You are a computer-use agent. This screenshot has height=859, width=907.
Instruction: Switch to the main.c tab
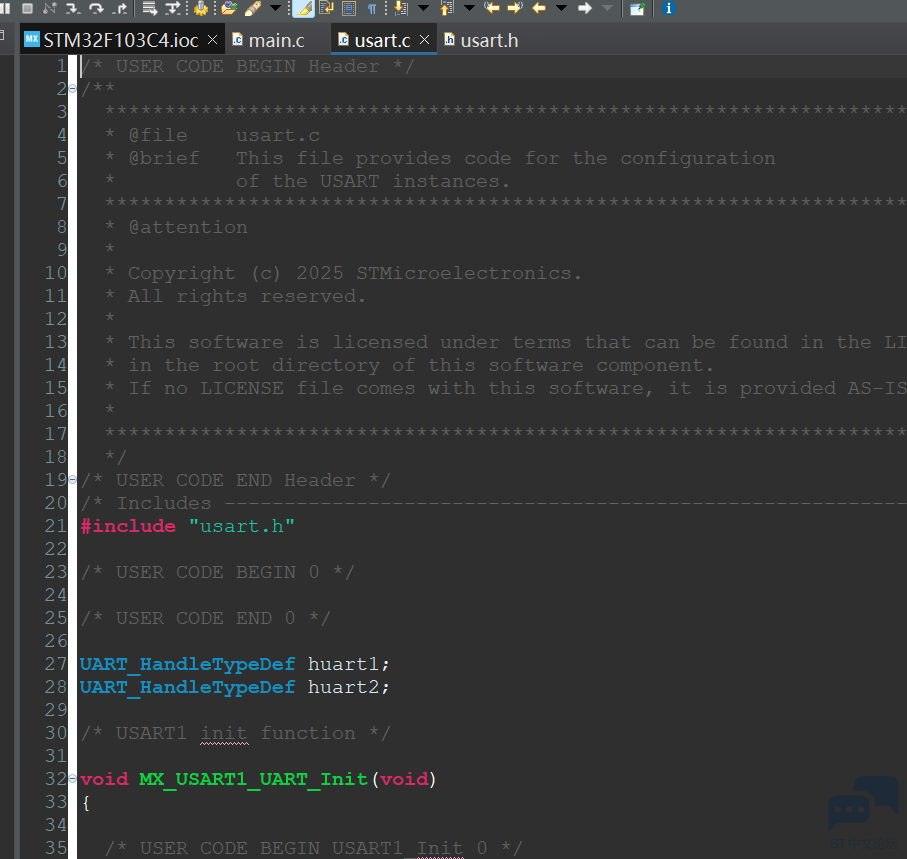point(276,41)
